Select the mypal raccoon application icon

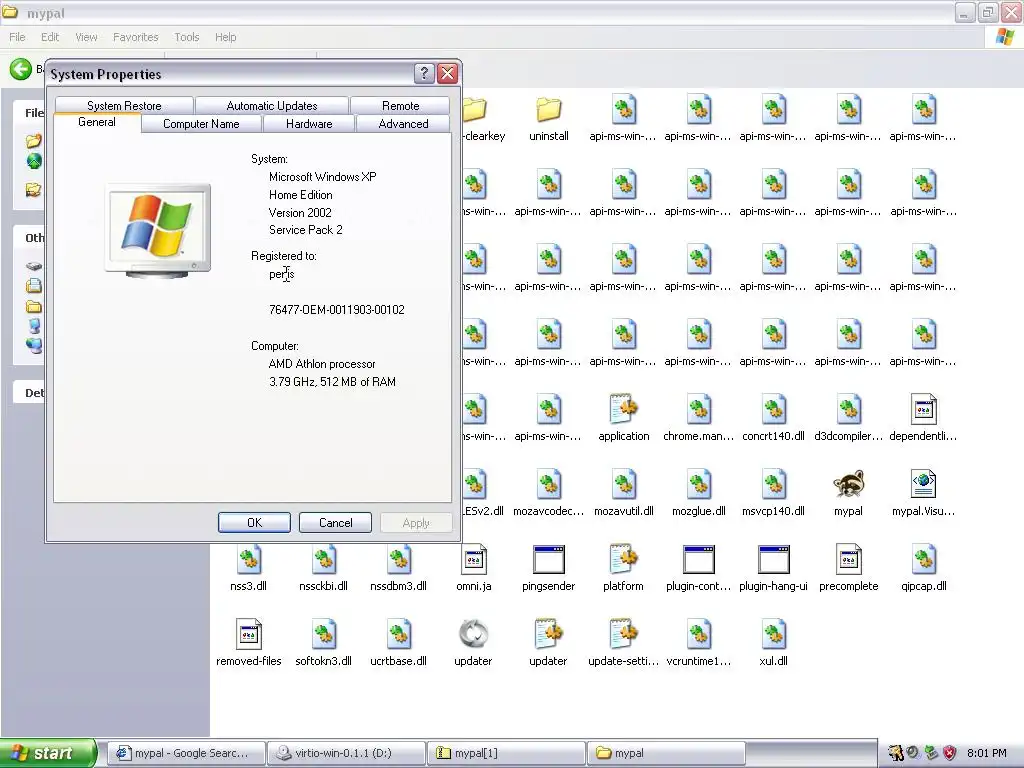[848, 485]
